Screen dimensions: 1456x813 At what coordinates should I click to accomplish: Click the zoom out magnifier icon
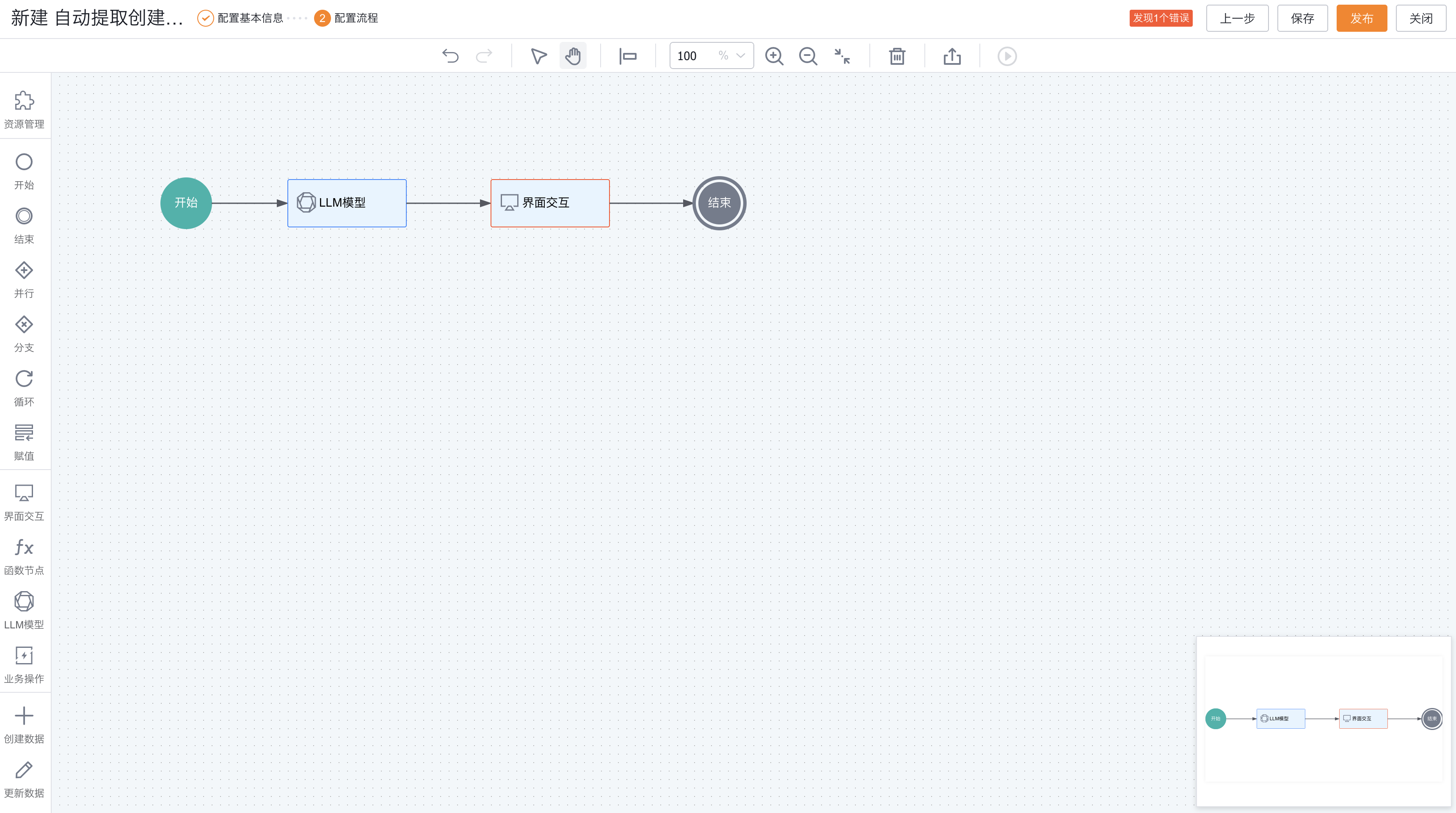(x=808, y=56)
